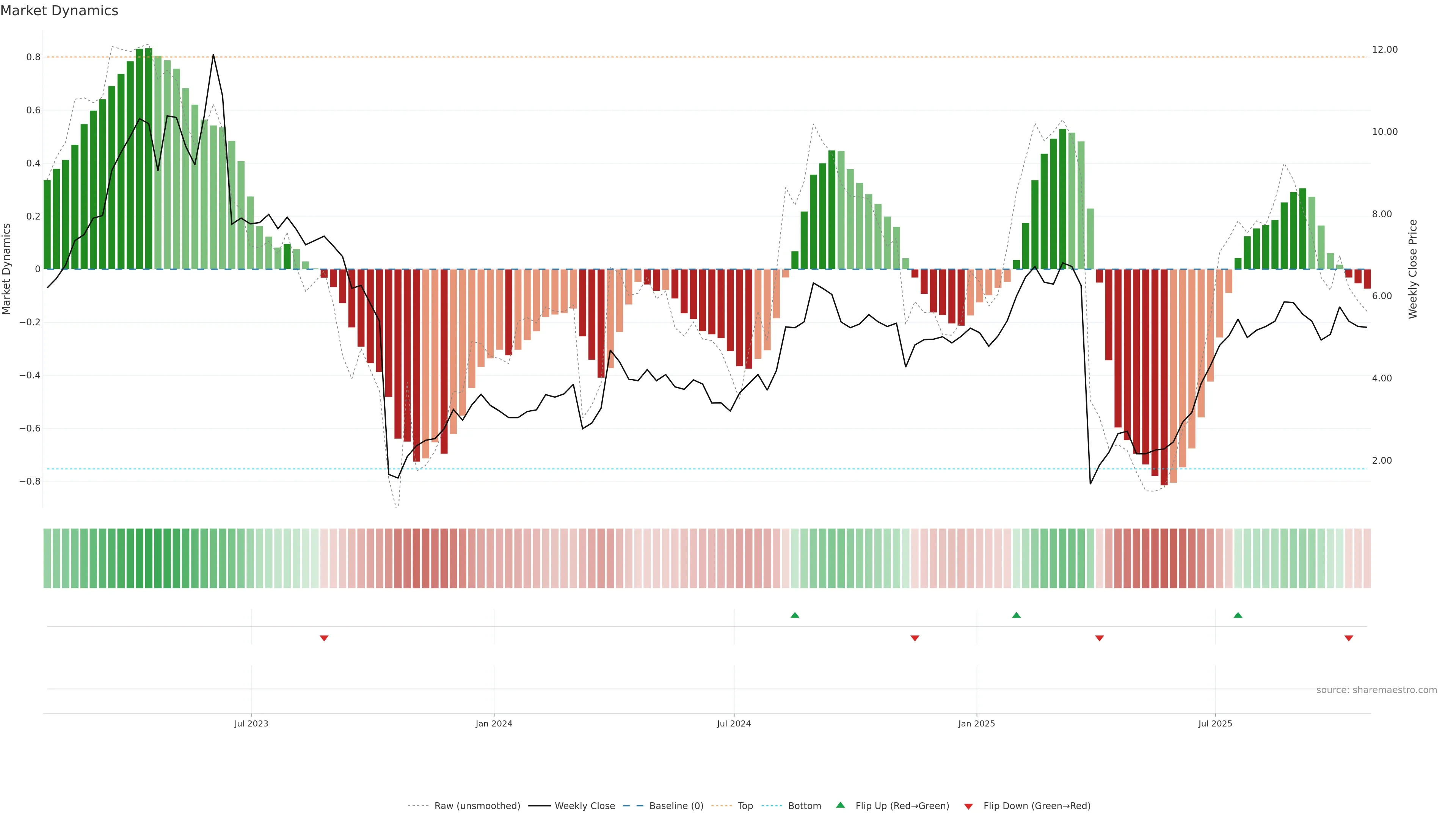1456x819 pixels.
Task: Click first green Flip Up marker after Jul 2024
Action: (x=795, y=615)
